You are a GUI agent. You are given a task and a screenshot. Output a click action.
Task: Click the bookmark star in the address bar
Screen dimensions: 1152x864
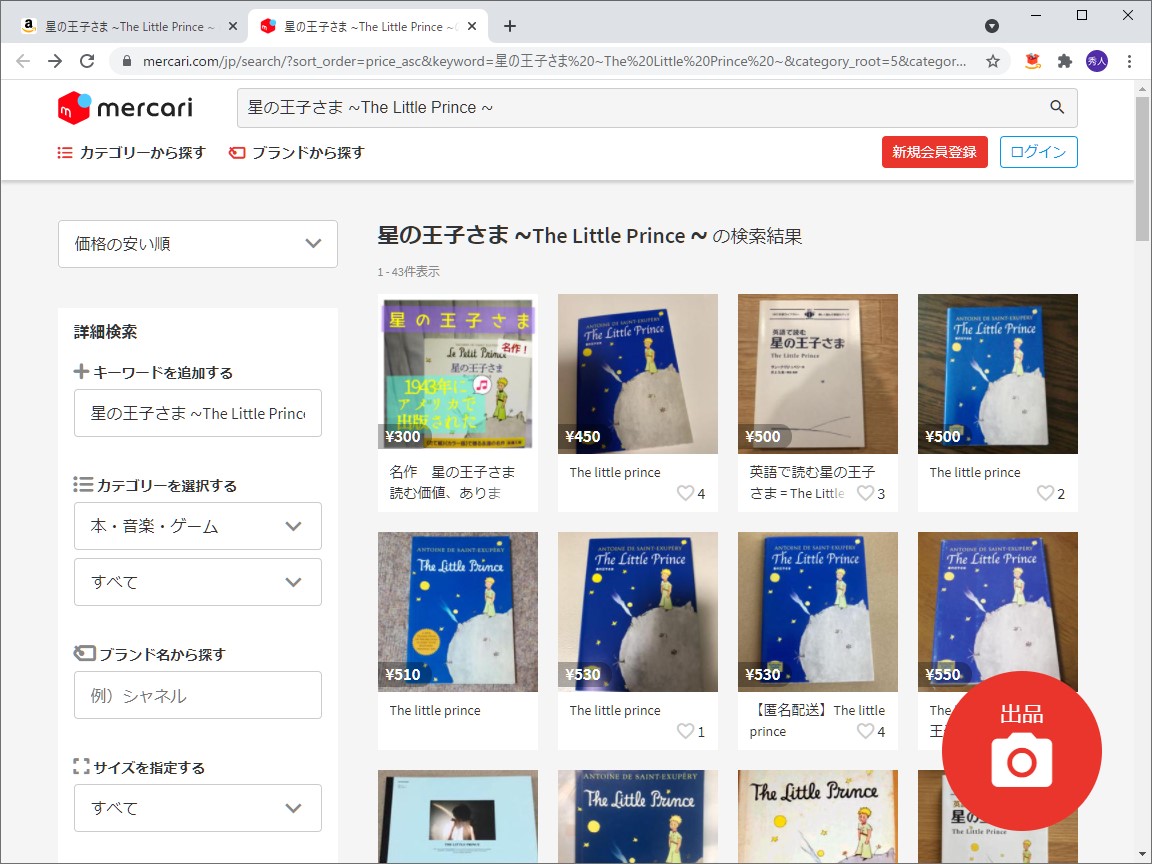click(x=992, y=61)
